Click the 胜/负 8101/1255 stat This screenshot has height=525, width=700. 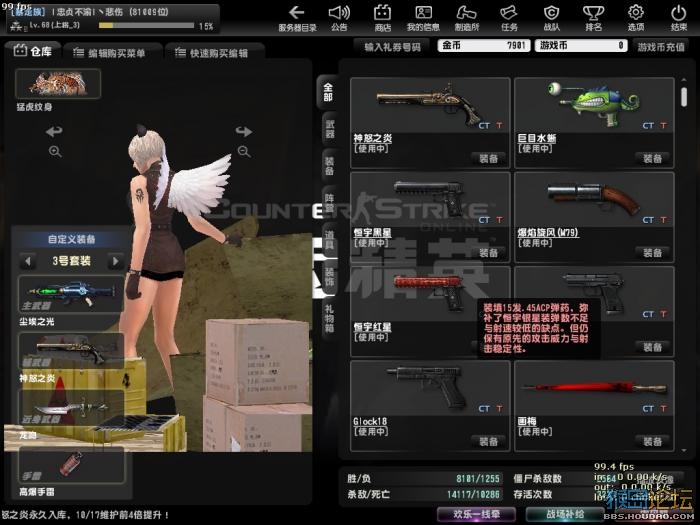point(423,479)
